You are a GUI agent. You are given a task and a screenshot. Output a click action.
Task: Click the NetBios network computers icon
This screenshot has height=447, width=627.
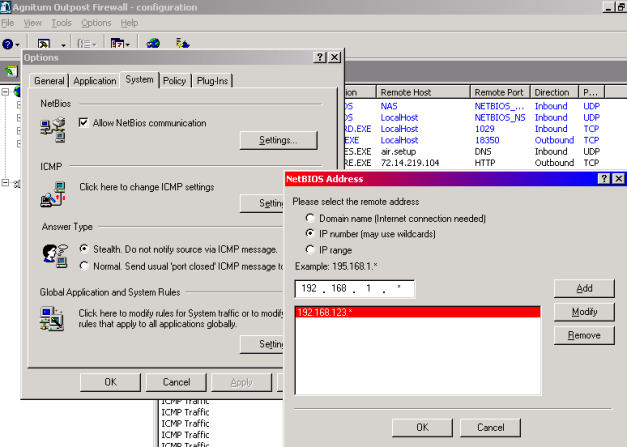tap(53, 127)
